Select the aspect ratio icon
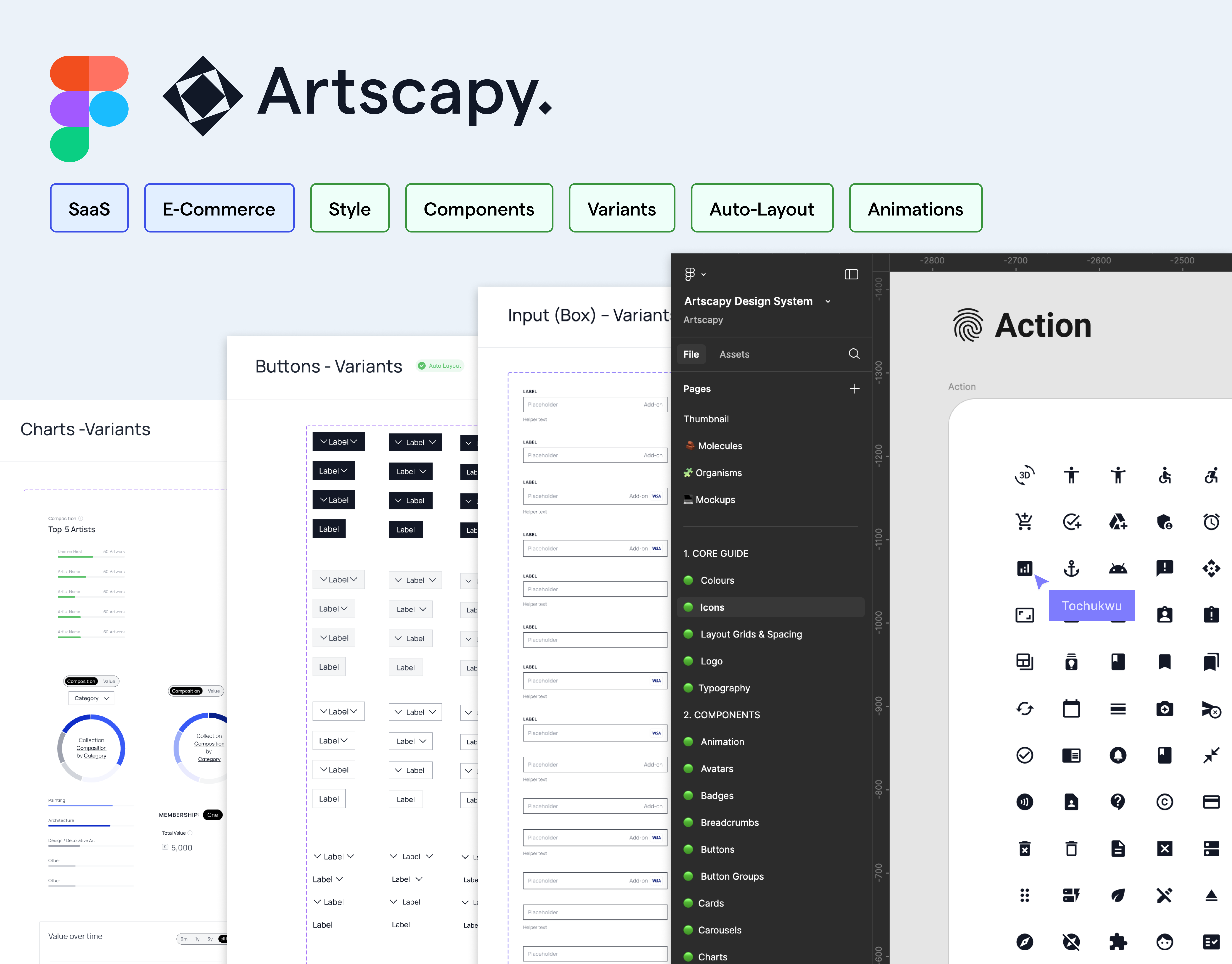1232x964 pixels. [1024, 615]
